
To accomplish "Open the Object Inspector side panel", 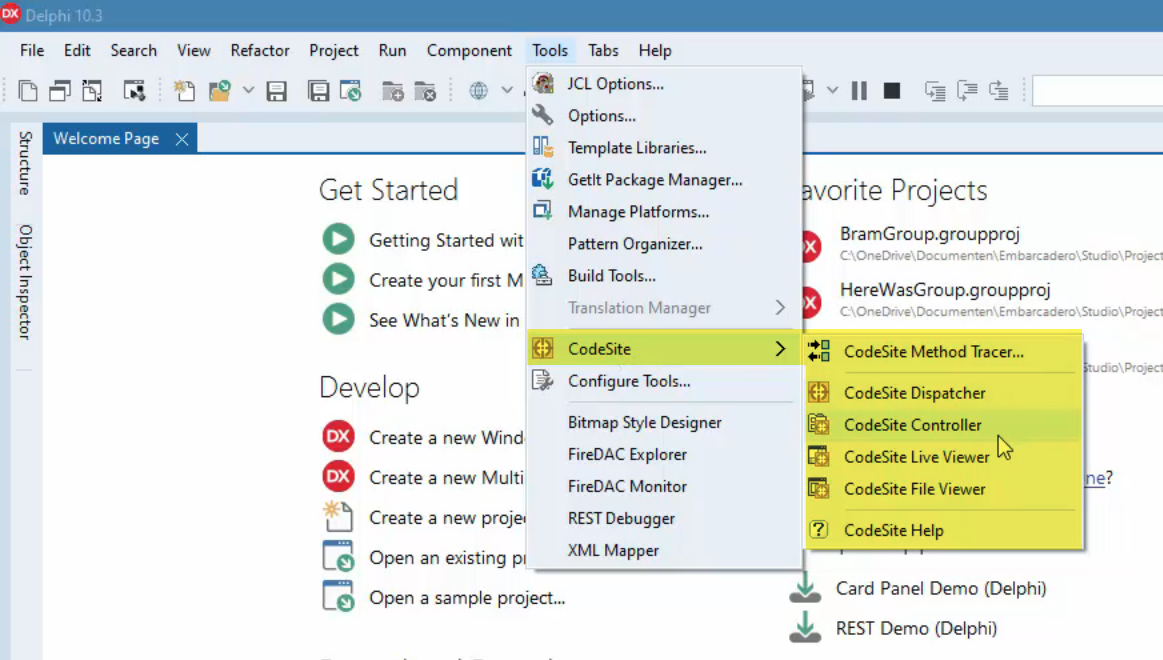I will (24, 282).
